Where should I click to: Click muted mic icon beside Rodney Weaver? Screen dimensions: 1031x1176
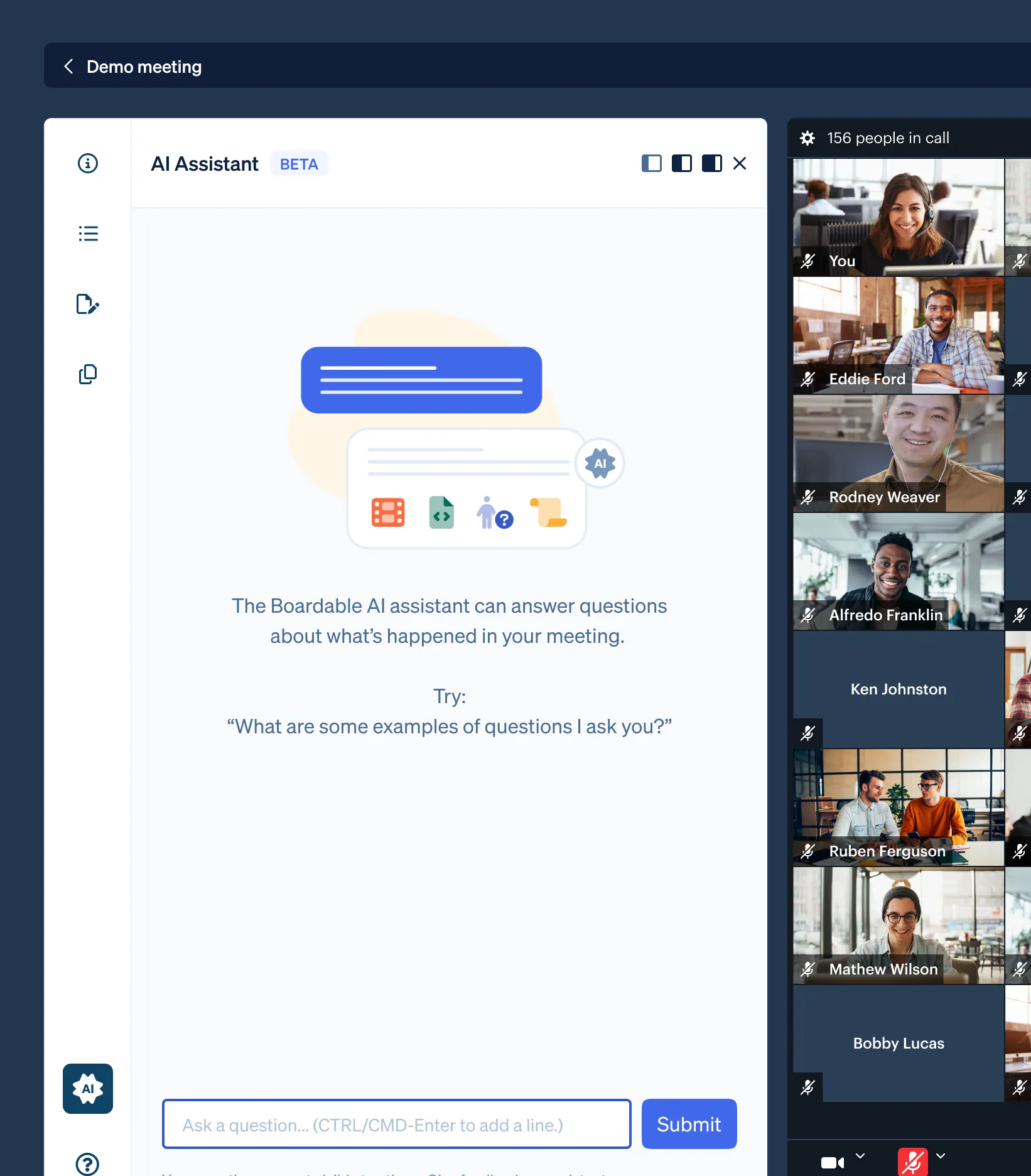808,497
